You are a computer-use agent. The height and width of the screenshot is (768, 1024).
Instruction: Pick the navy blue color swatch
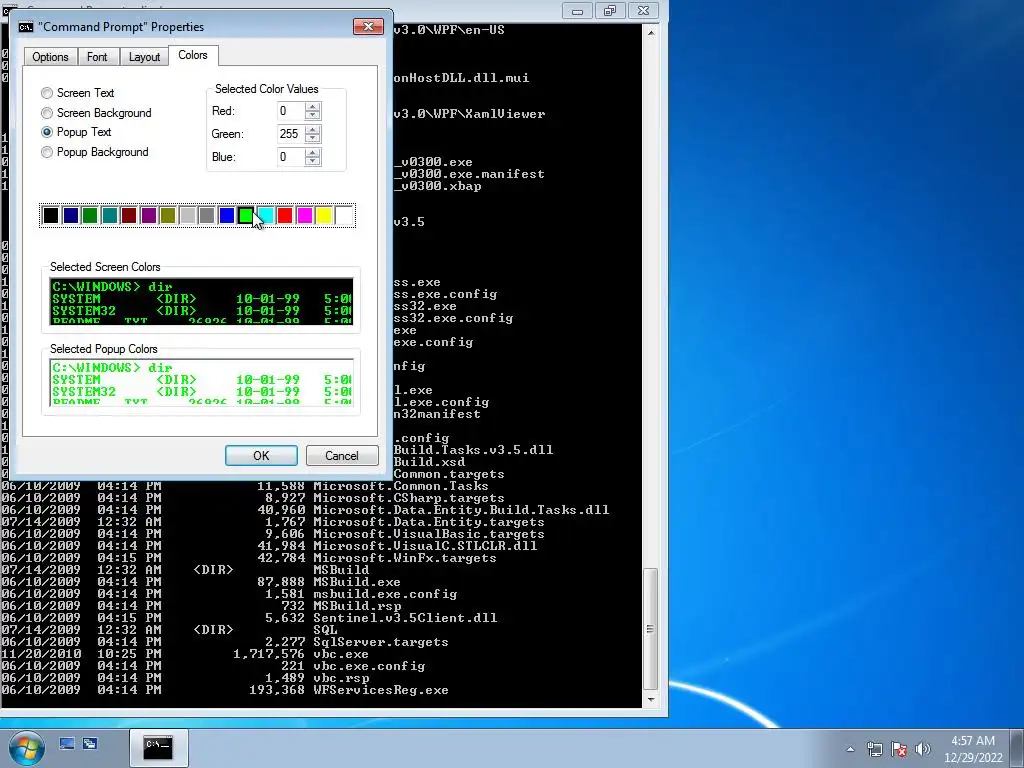[71, 216]
